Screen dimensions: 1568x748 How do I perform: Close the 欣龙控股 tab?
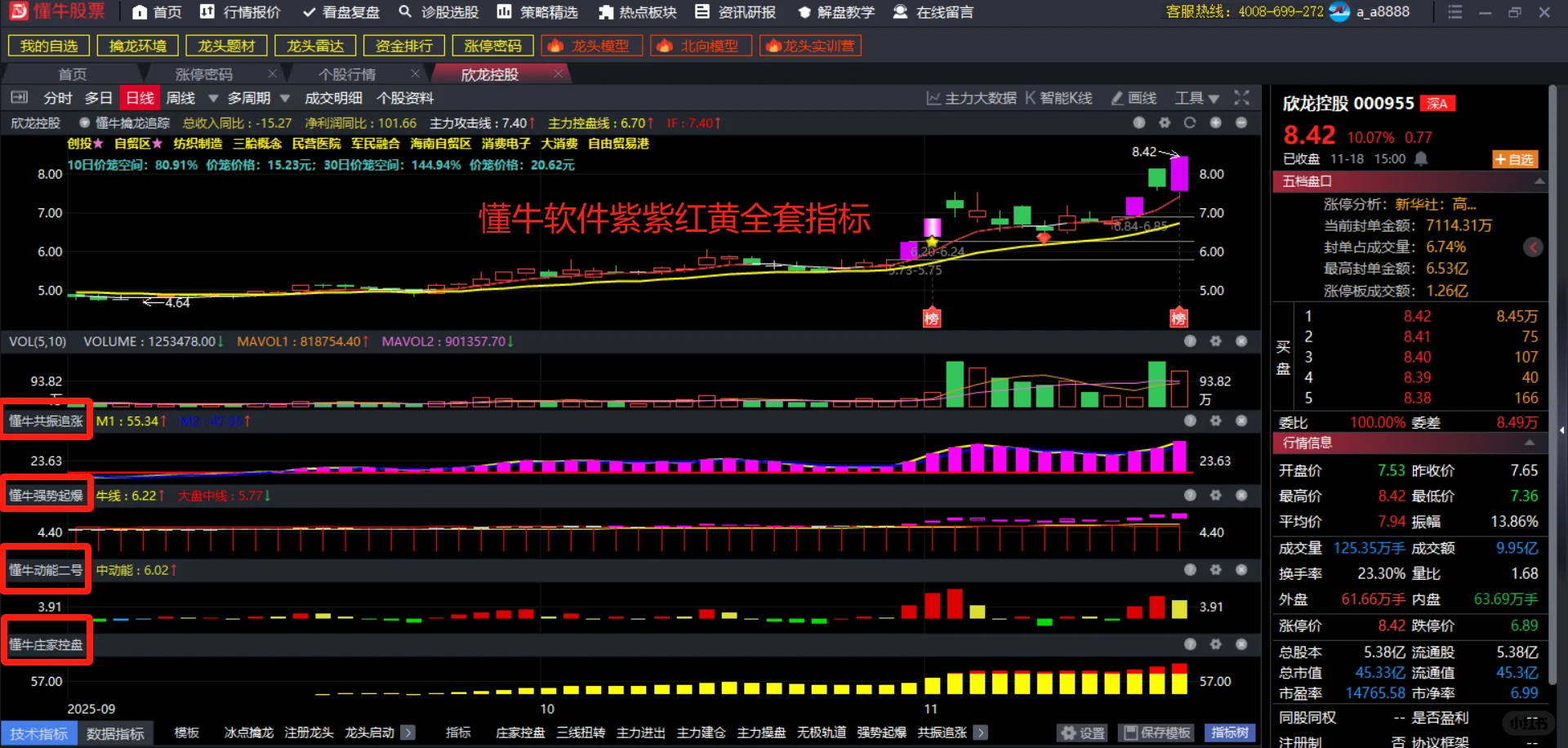558,73
